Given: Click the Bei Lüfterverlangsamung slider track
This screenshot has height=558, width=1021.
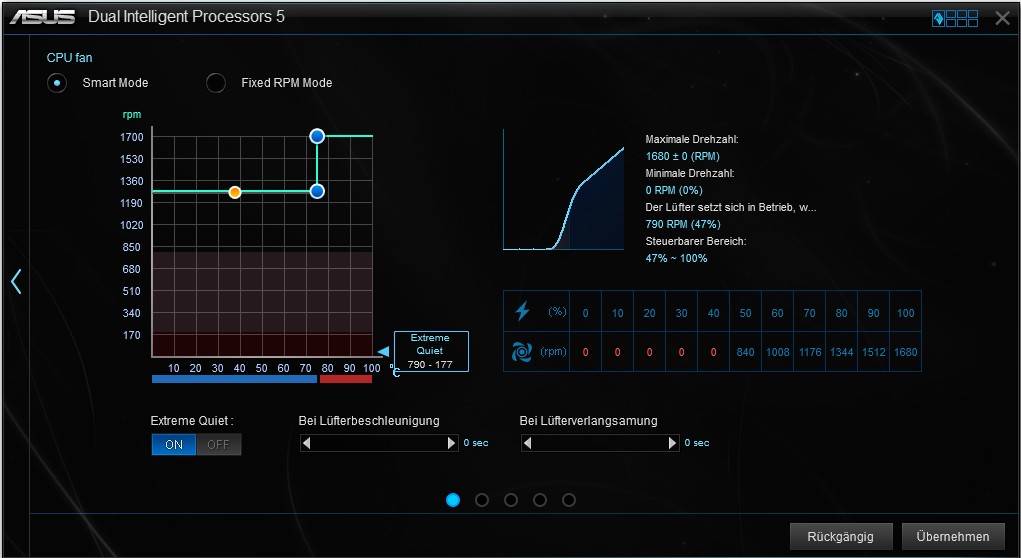Looking at the screenshot, I should 600,443.
